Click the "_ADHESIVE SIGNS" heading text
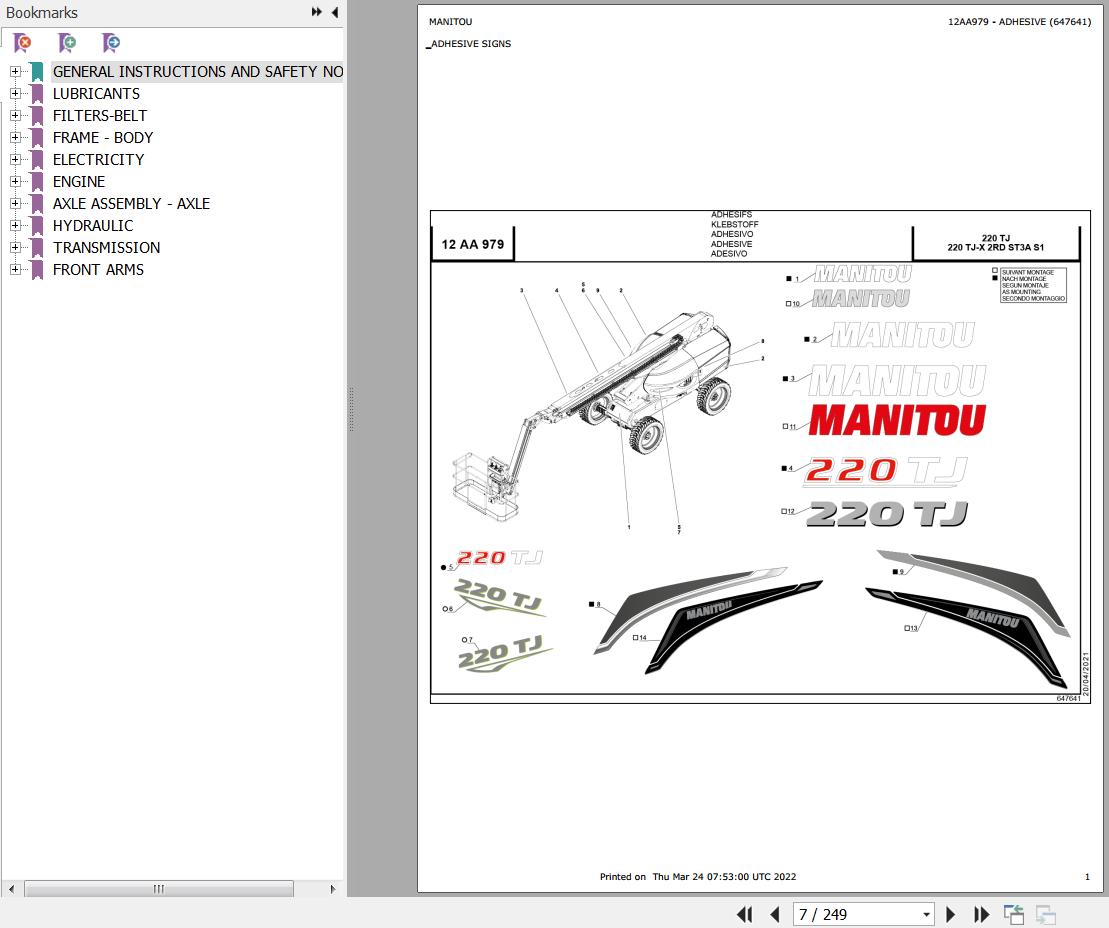1109x928 pixels. pos(468,44)
